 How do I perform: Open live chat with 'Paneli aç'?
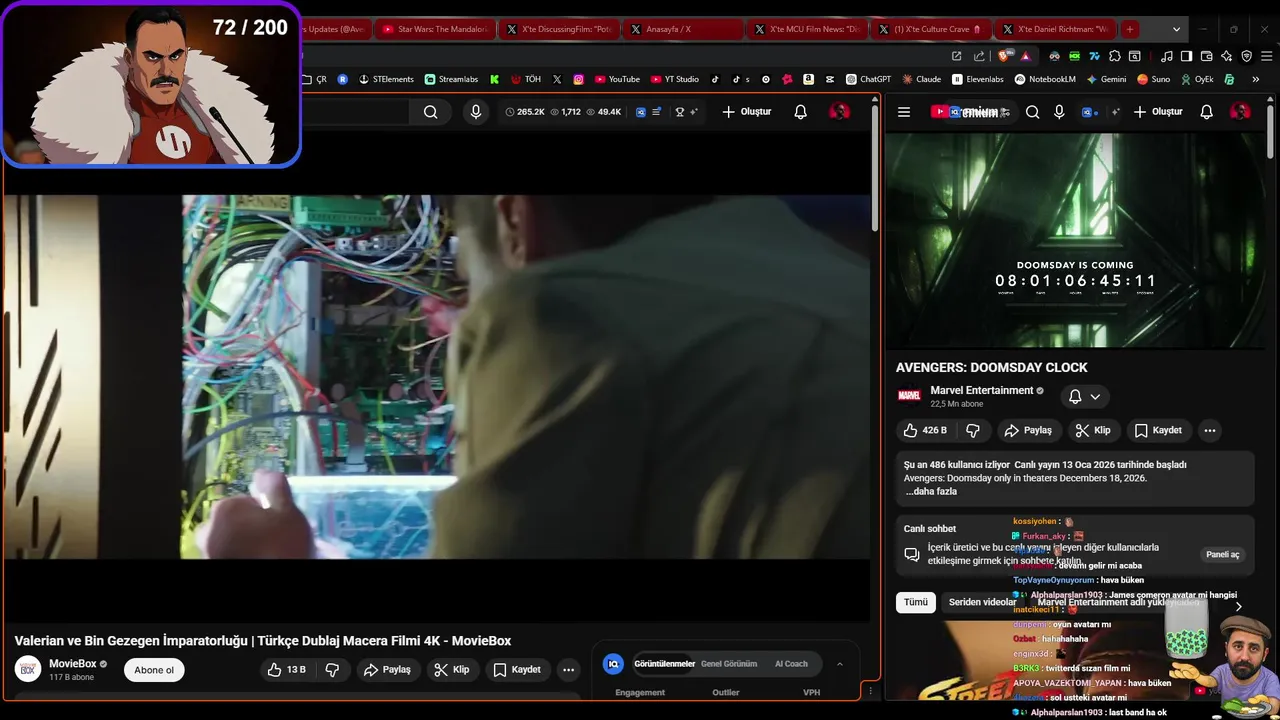pos(1222,555)
